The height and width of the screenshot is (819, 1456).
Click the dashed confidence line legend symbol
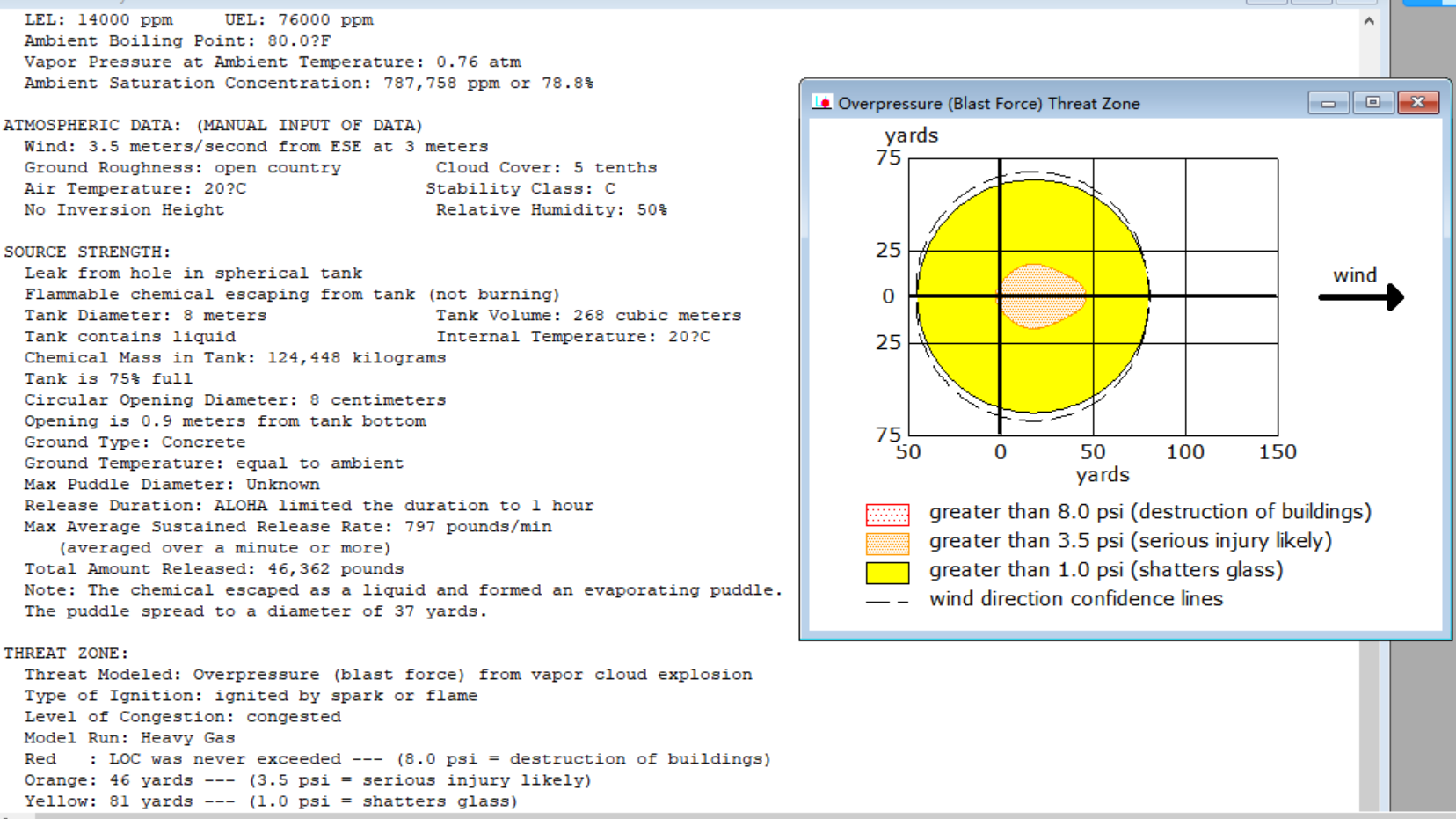[x=887, y=602]
